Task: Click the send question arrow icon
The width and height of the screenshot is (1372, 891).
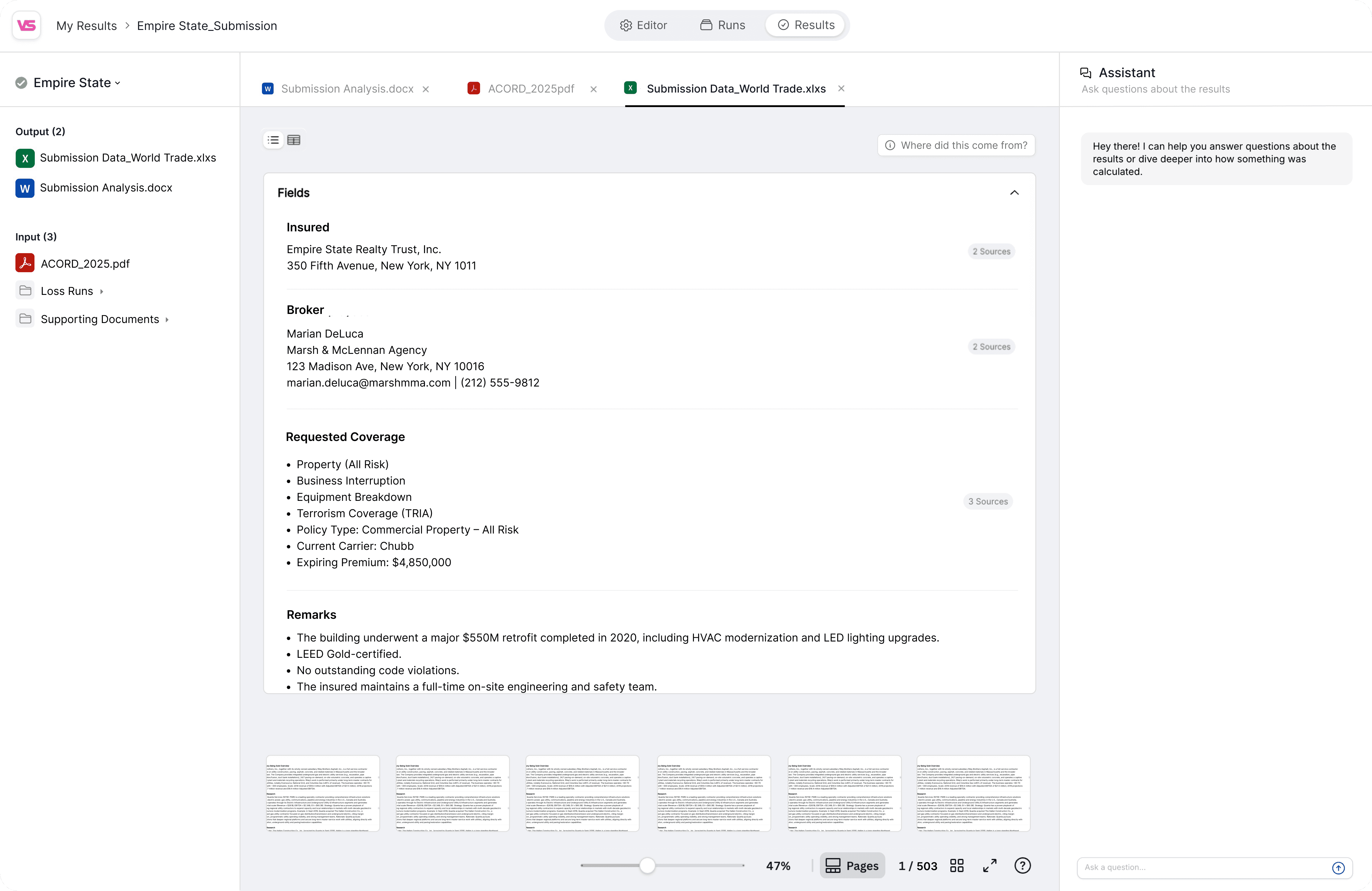Action: coord(1338,868)
